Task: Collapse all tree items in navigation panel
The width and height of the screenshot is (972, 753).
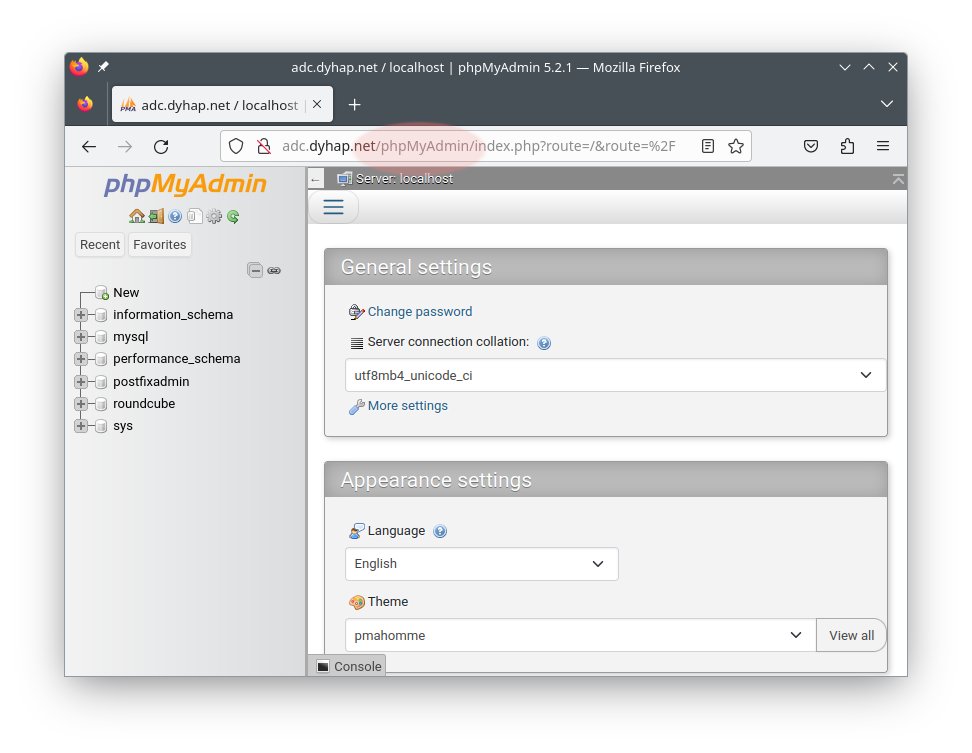Action: click(x=255, y=270)
